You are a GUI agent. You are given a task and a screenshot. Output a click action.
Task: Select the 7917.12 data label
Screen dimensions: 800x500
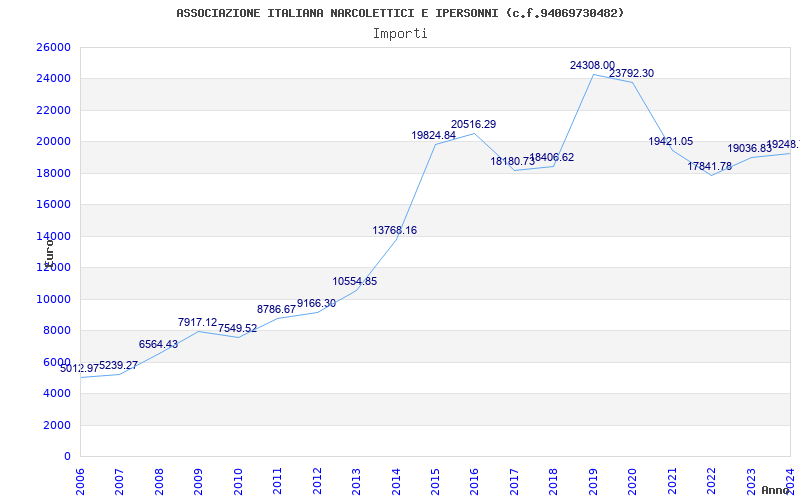pos(197,322)
